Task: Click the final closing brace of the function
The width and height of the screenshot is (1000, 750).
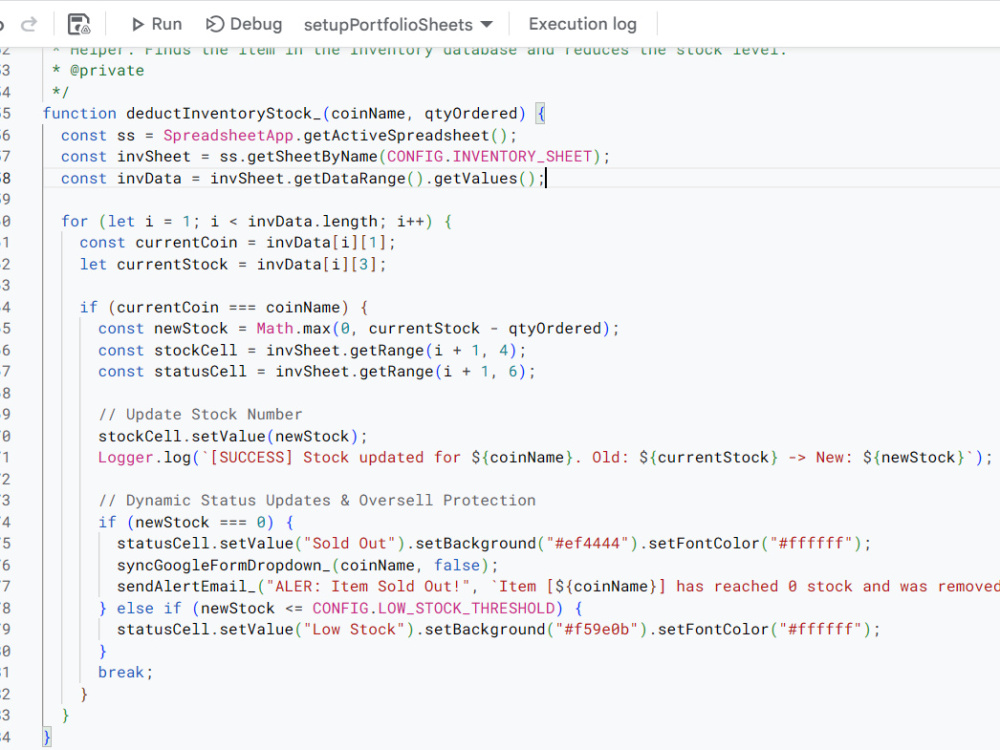Action: point(47,737)
